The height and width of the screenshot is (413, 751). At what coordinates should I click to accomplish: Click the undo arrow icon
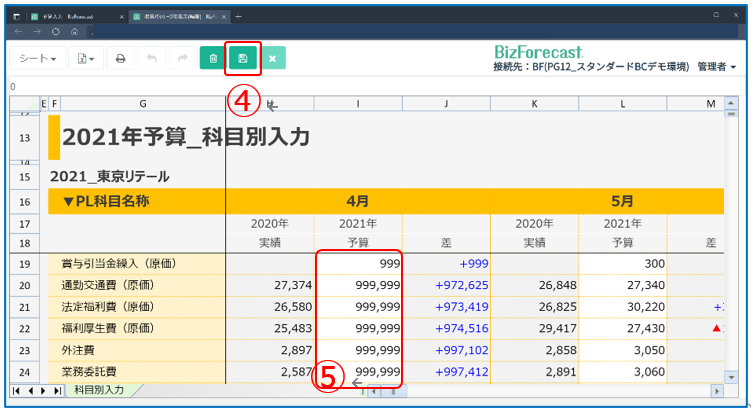click(x=151, y=59)
